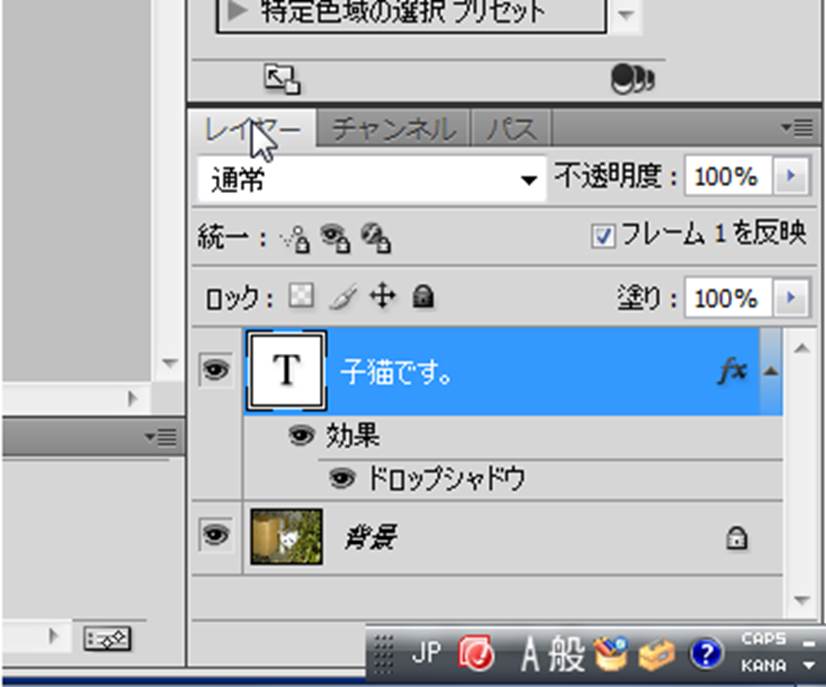Image resolution: width=826 pixels, height=687 pixels.
Task: Click the JP language bar indicator
Action: coord(424,654)
